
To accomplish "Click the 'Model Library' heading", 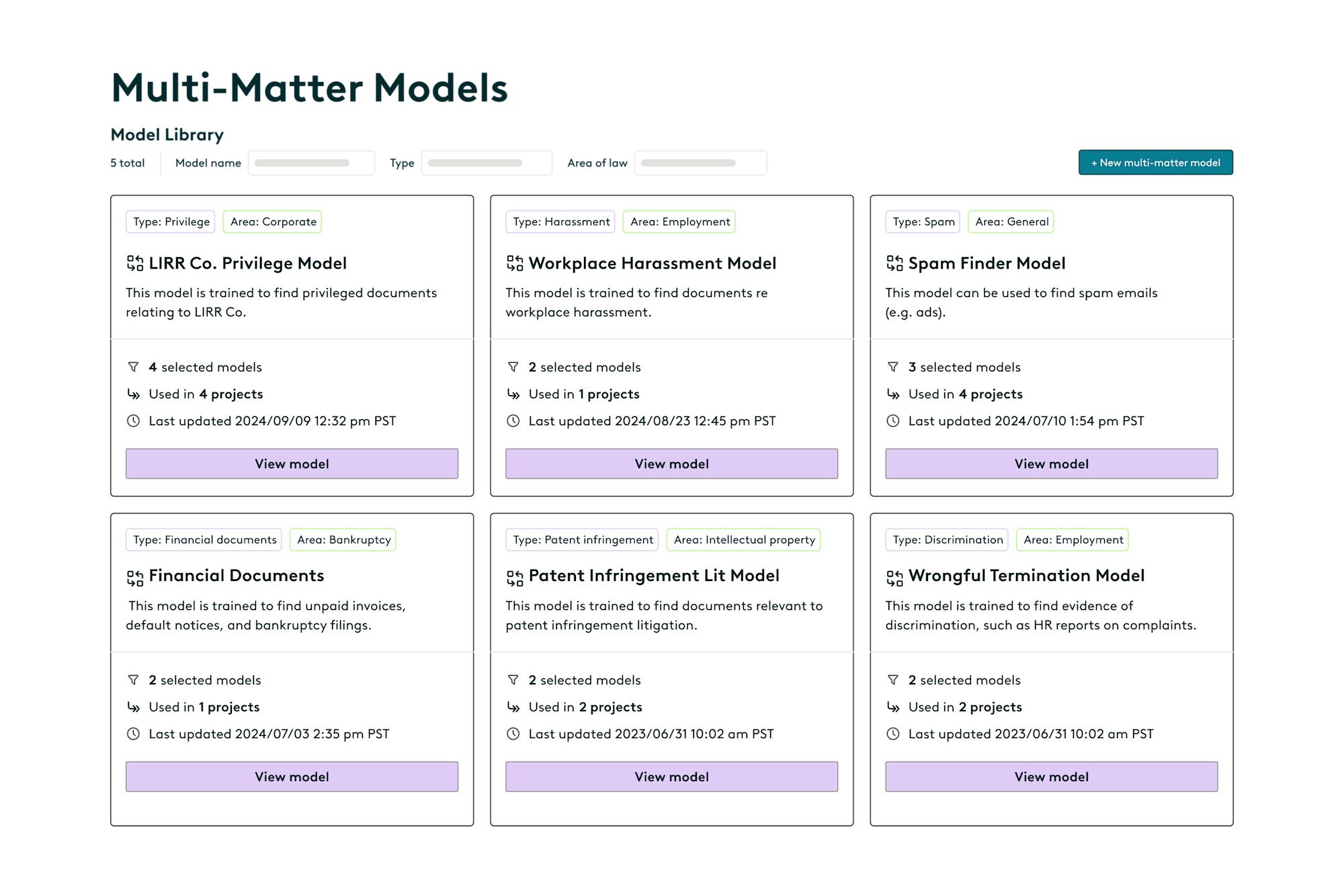I will click(x=167, y=135).
